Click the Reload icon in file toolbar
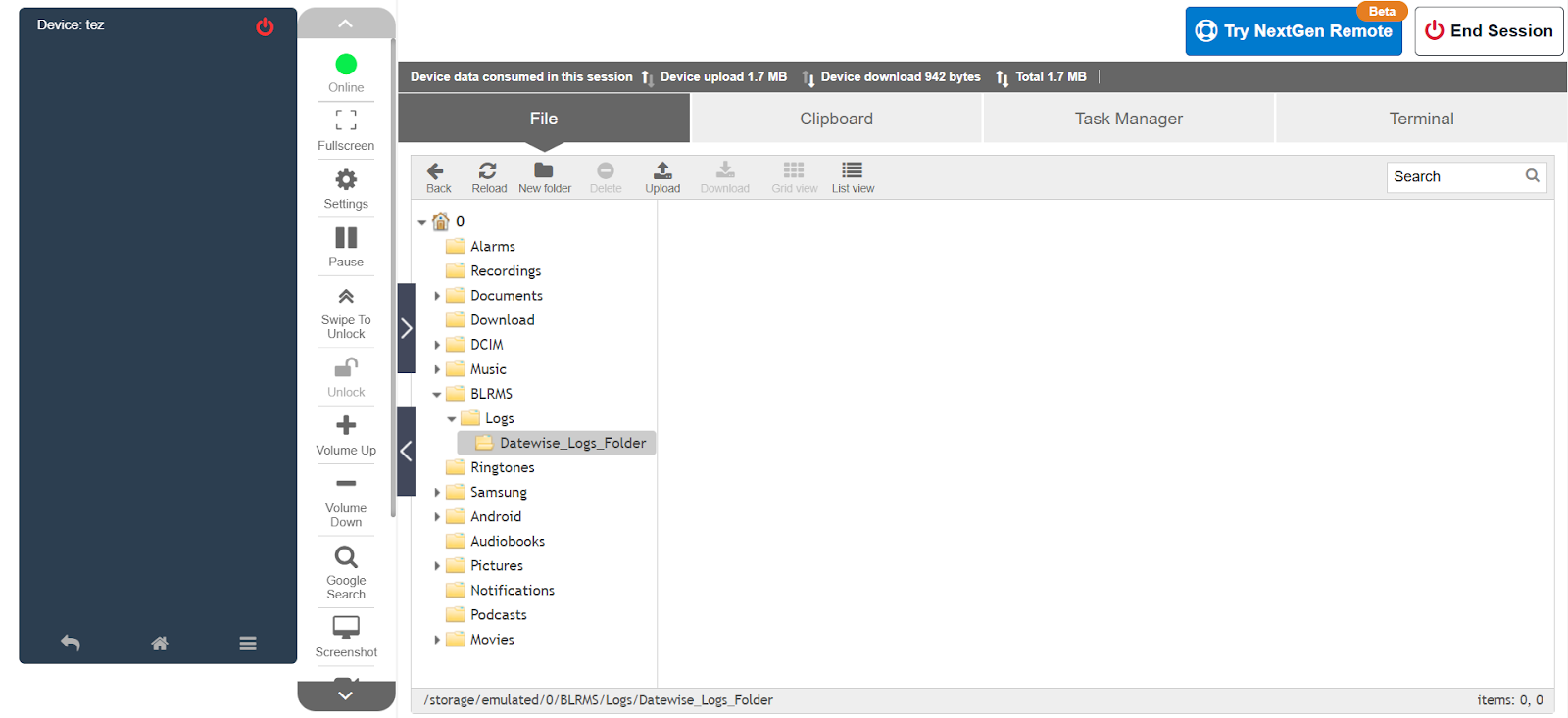Viewport: 1568px width, 718px height. click(488, 176)
